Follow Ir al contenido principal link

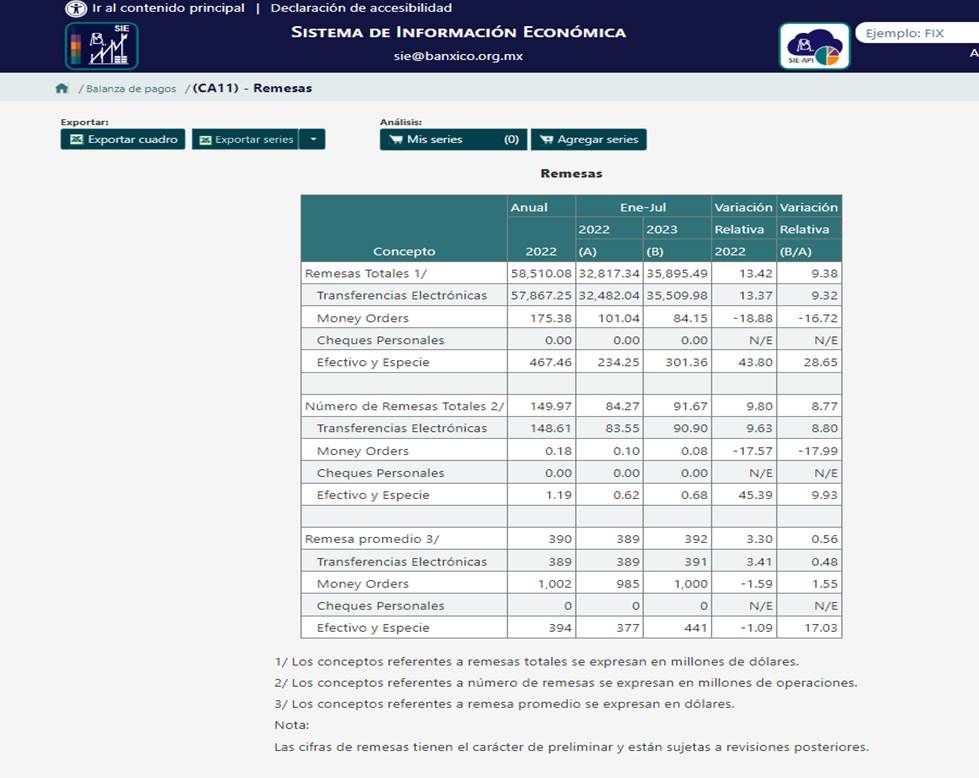click(x=168, y=8)
